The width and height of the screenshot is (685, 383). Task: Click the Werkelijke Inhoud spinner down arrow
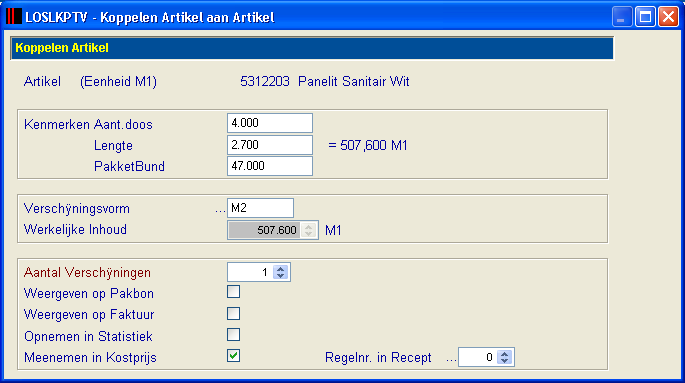pos(308,234)
